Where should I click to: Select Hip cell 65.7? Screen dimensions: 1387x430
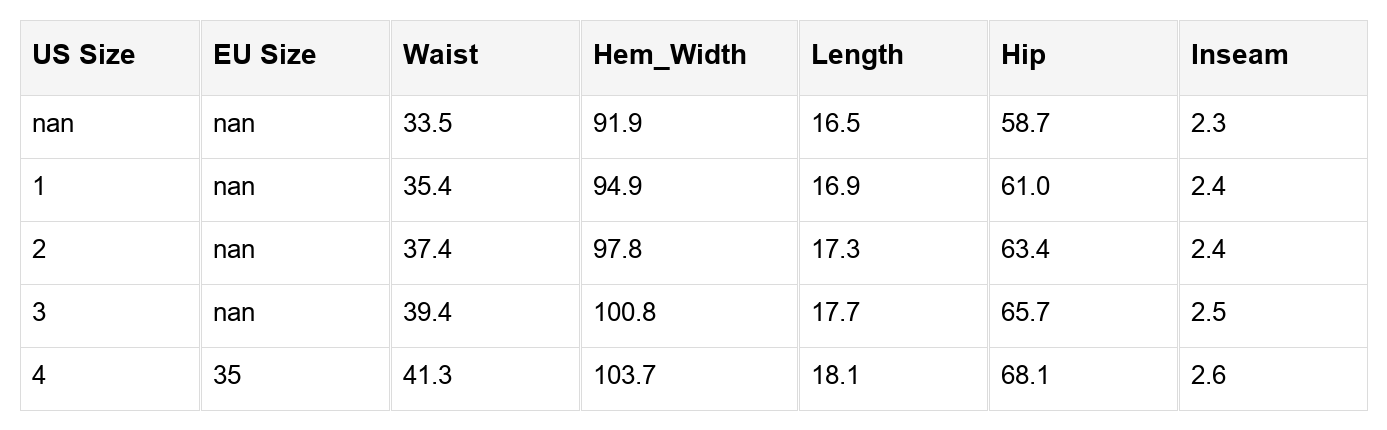1025,312
